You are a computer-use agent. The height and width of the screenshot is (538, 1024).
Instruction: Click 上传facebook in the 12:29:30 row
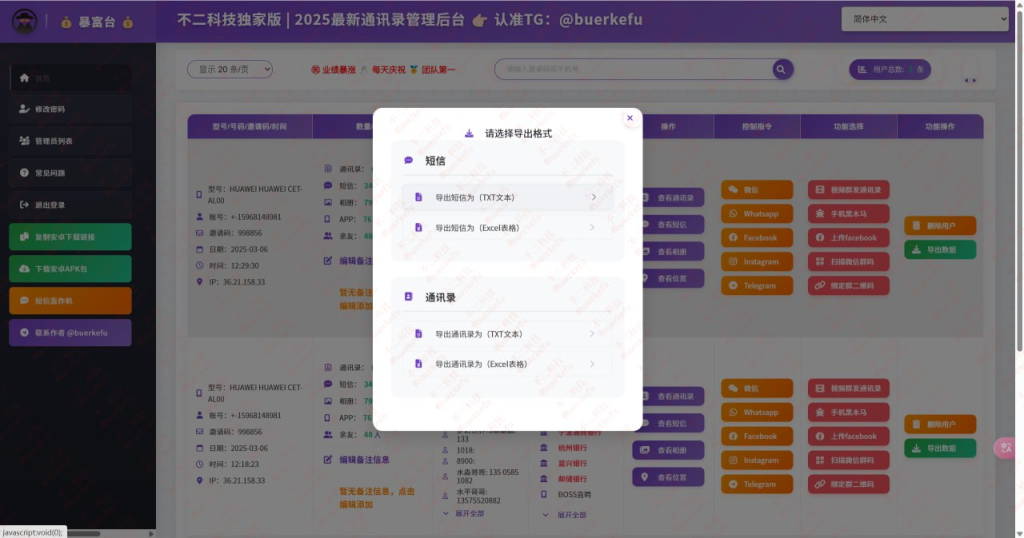pos(848,238)
